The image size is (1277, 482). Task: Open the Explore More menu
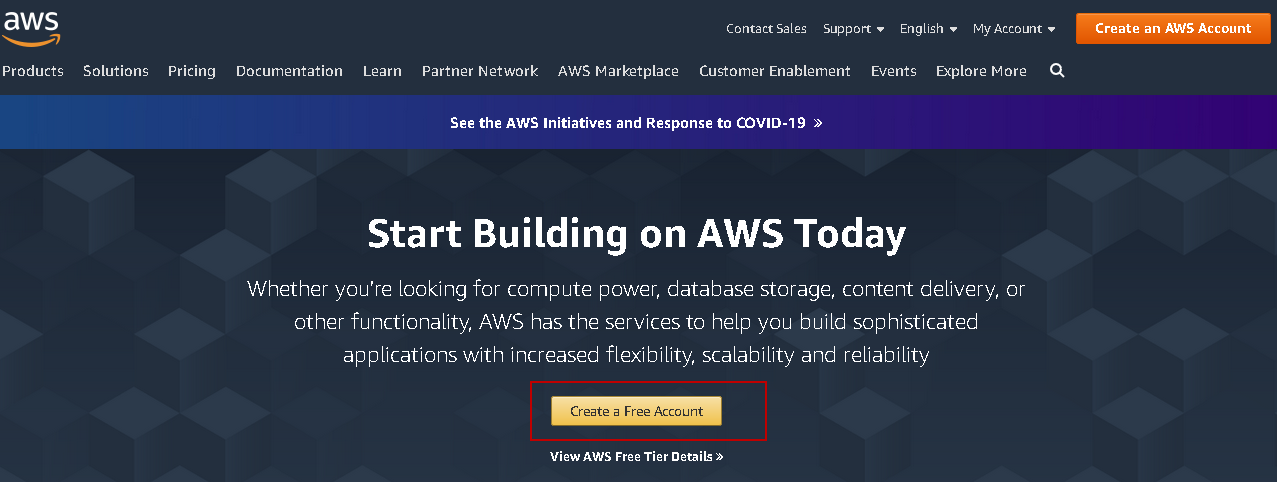click(x=981, y=71)
